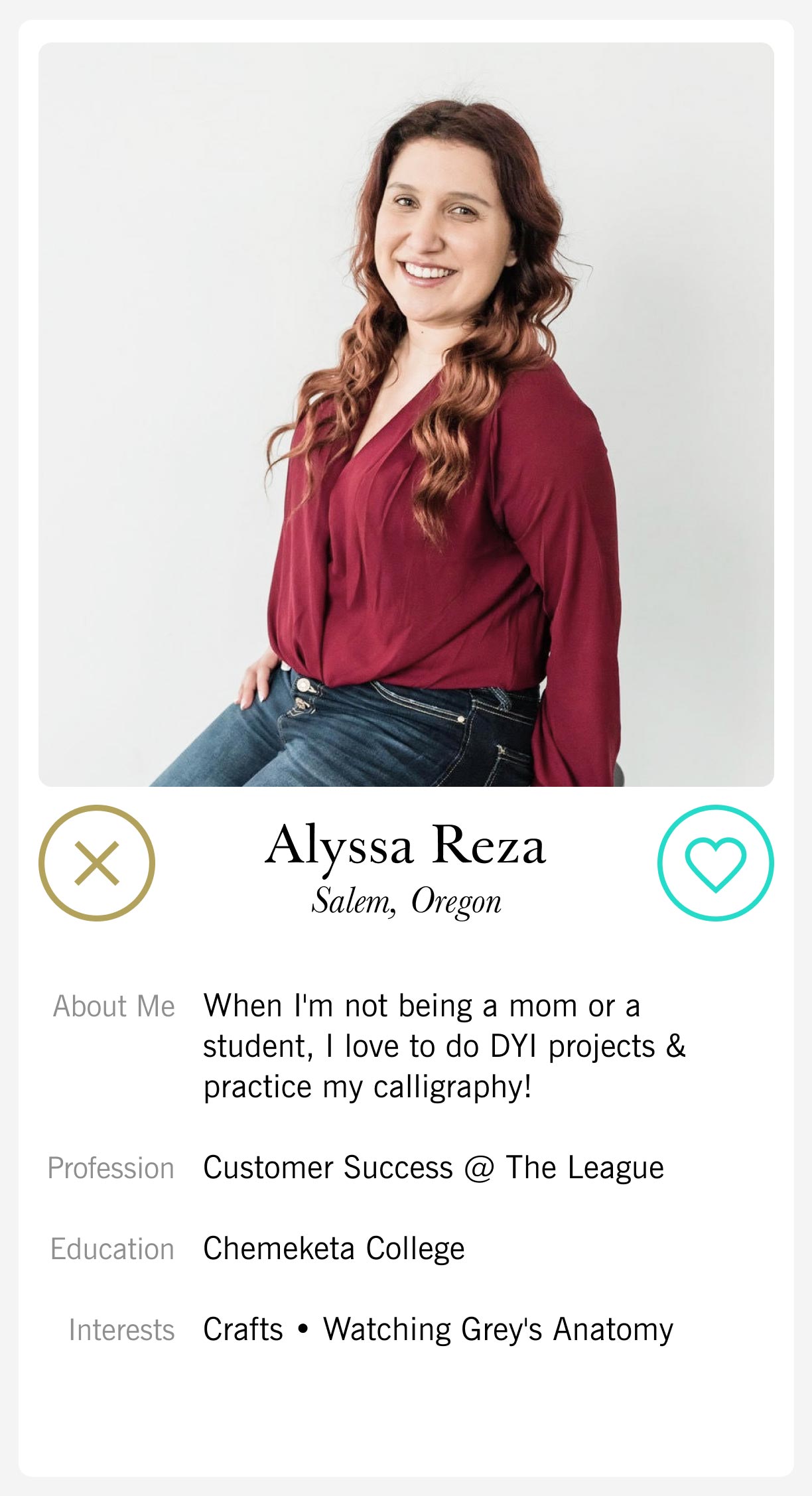
Task: Tap The League company name
Action: pos(584,1168)
